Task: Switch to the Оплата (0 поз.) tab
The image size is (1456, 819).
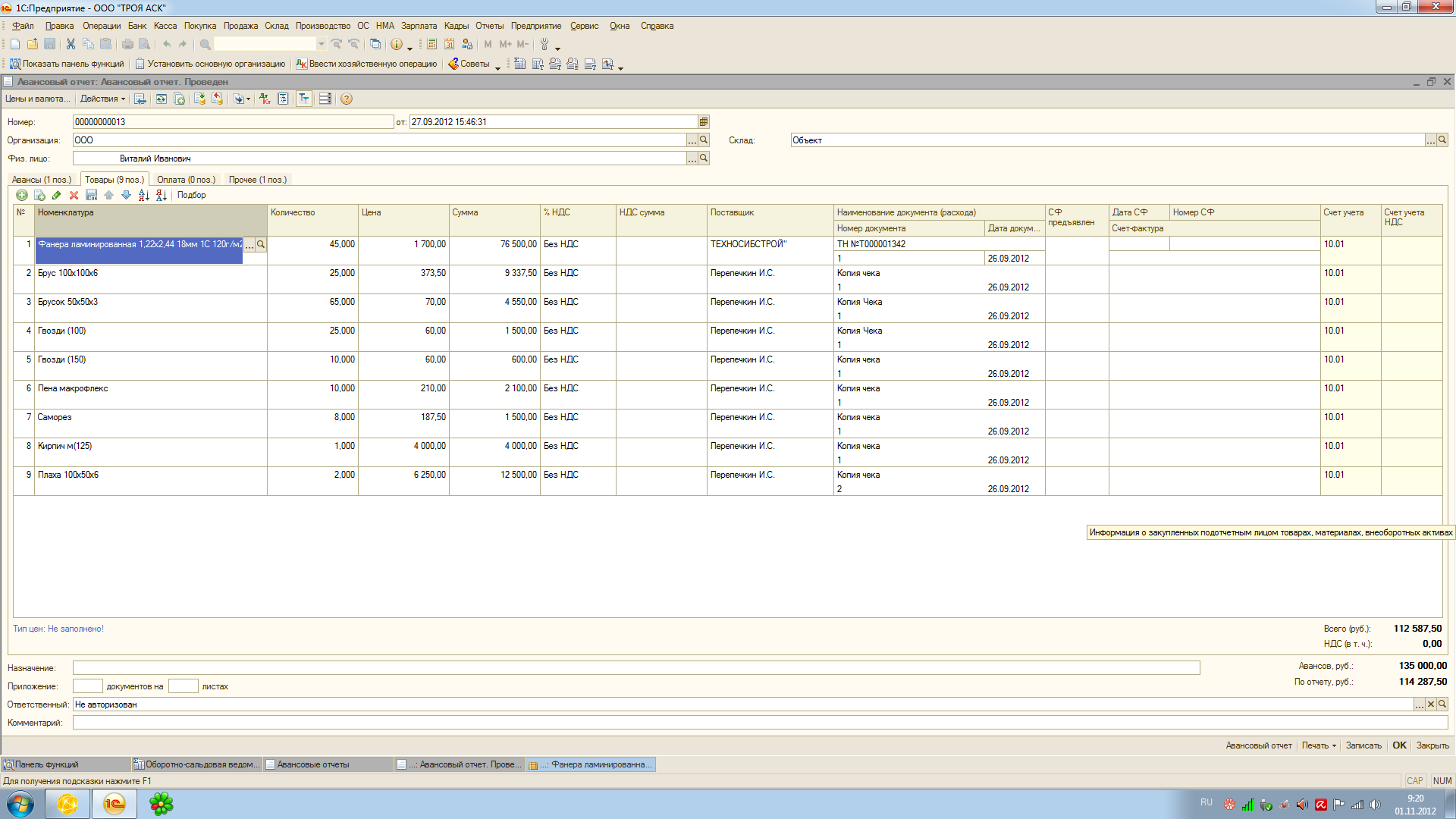Action: pos(186,180)
